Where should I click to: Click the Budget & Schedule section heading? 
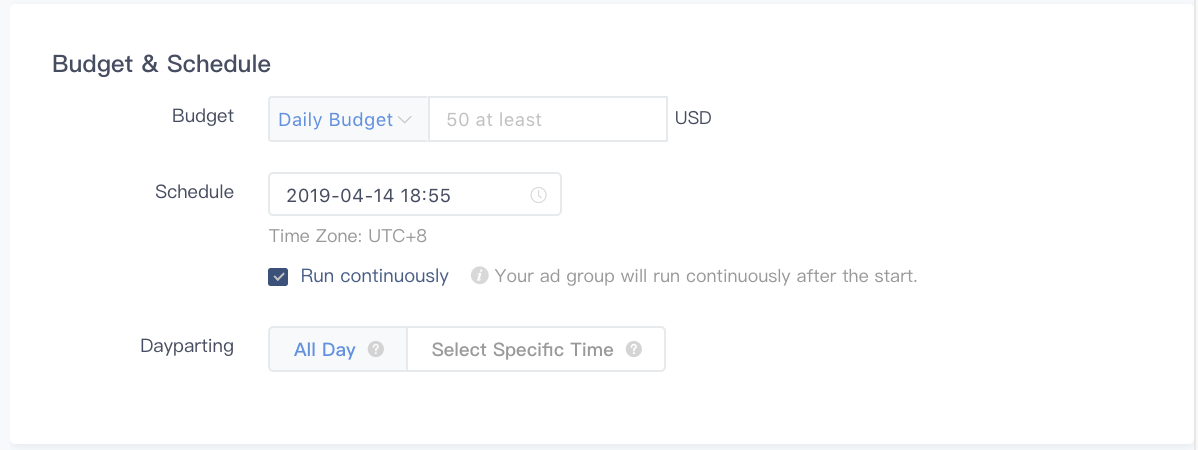(x=161, y=64)
